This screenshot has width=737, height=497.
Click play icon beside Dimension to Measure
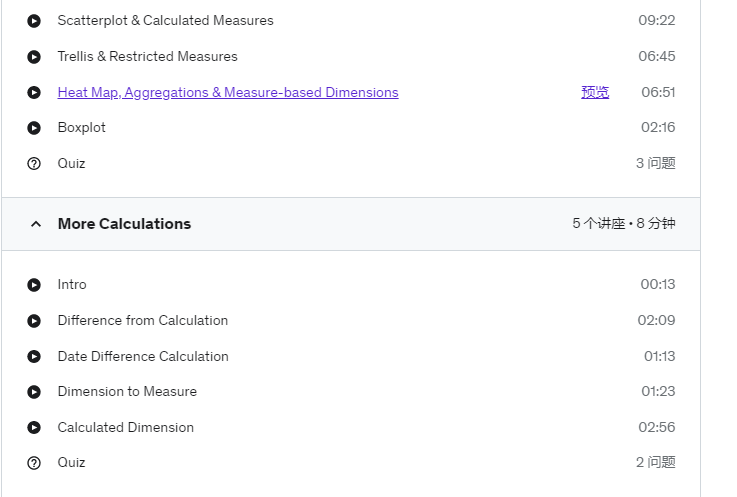pos(34,392)
